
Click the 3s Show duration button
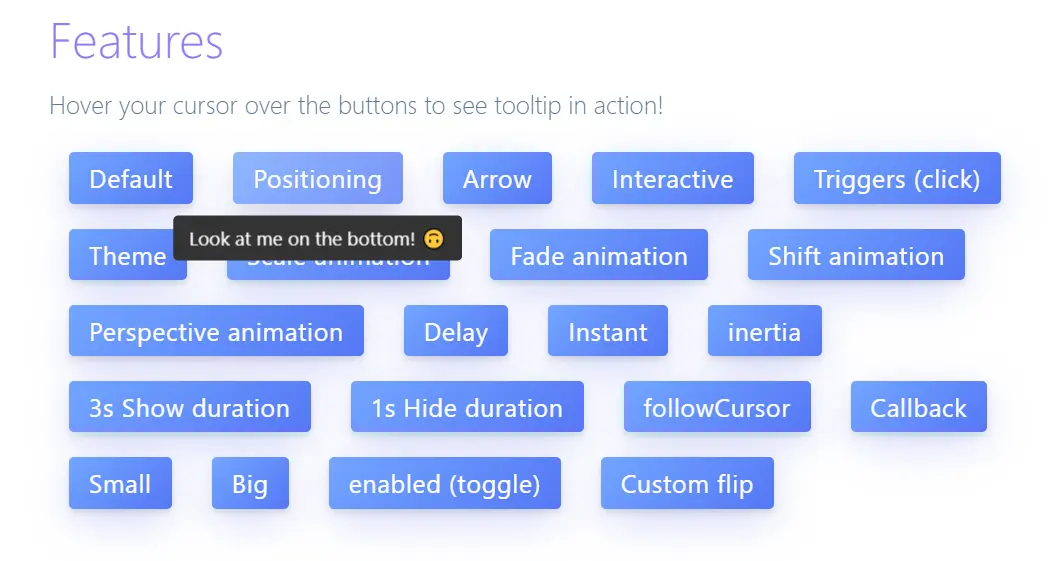point(190,407)
